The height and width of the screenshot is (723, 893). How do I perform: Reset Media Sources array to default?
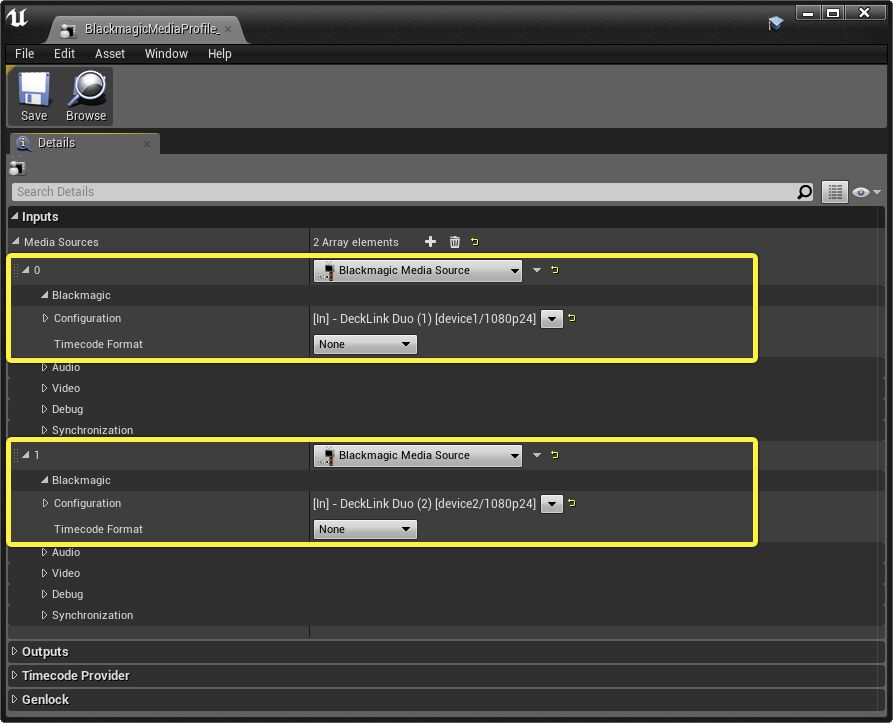tap(474, 241)
